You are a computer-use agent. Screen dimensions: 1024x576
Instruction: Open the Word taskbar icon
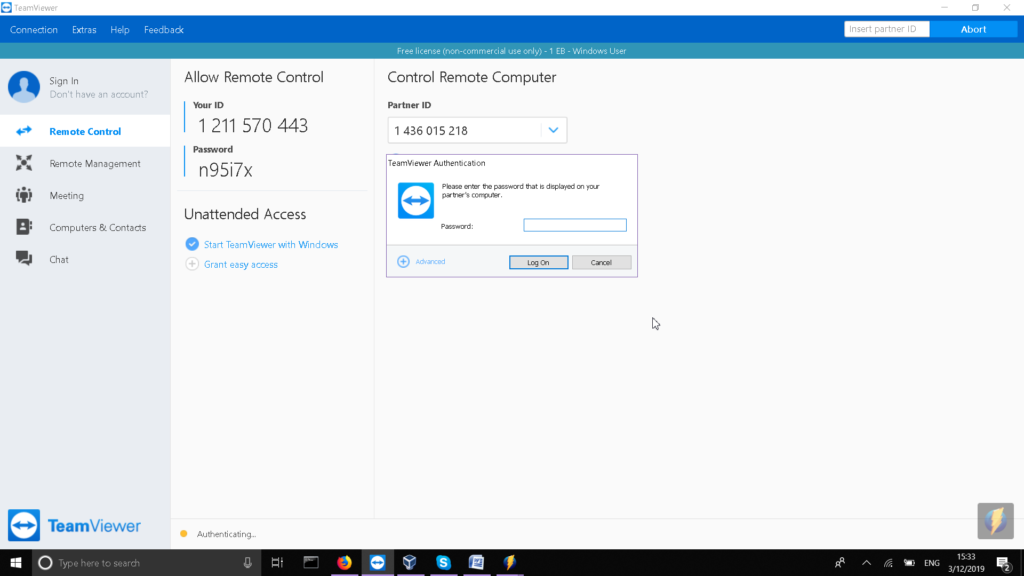[477, 562]
